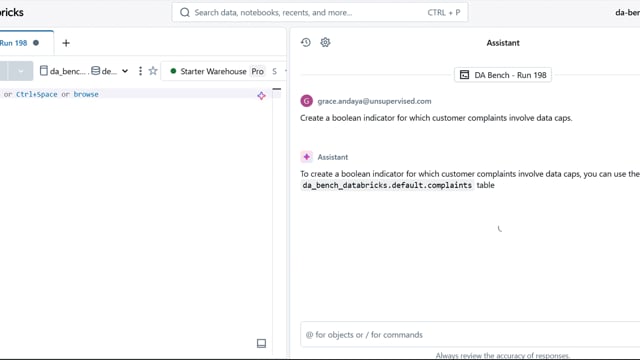This screenshot has width=640, height=360.
Task: Open the kebab more-options menu
Action: 140,71
